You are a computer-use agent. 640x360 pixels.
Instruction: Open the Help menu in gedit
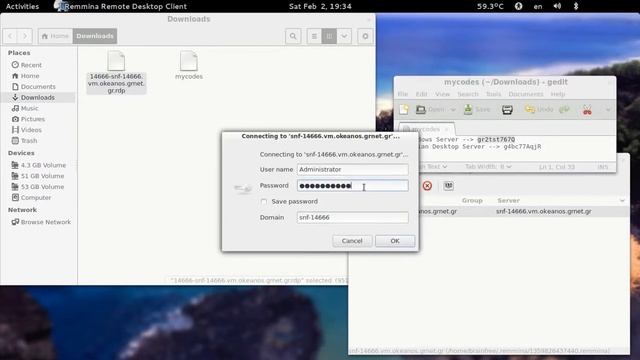[558, 94]
